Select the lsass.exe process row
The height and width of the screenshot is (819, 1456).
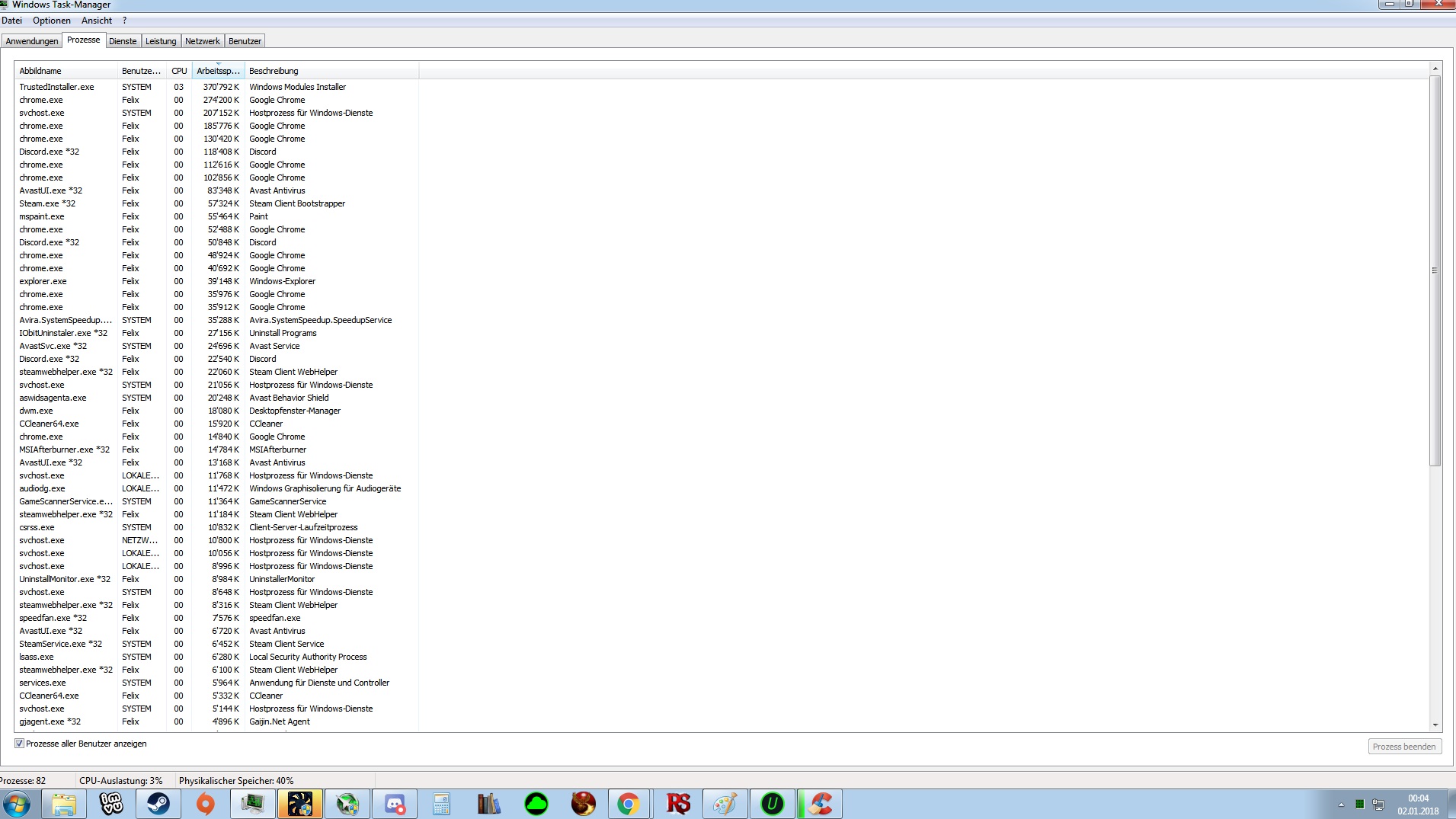coord(216,657)
